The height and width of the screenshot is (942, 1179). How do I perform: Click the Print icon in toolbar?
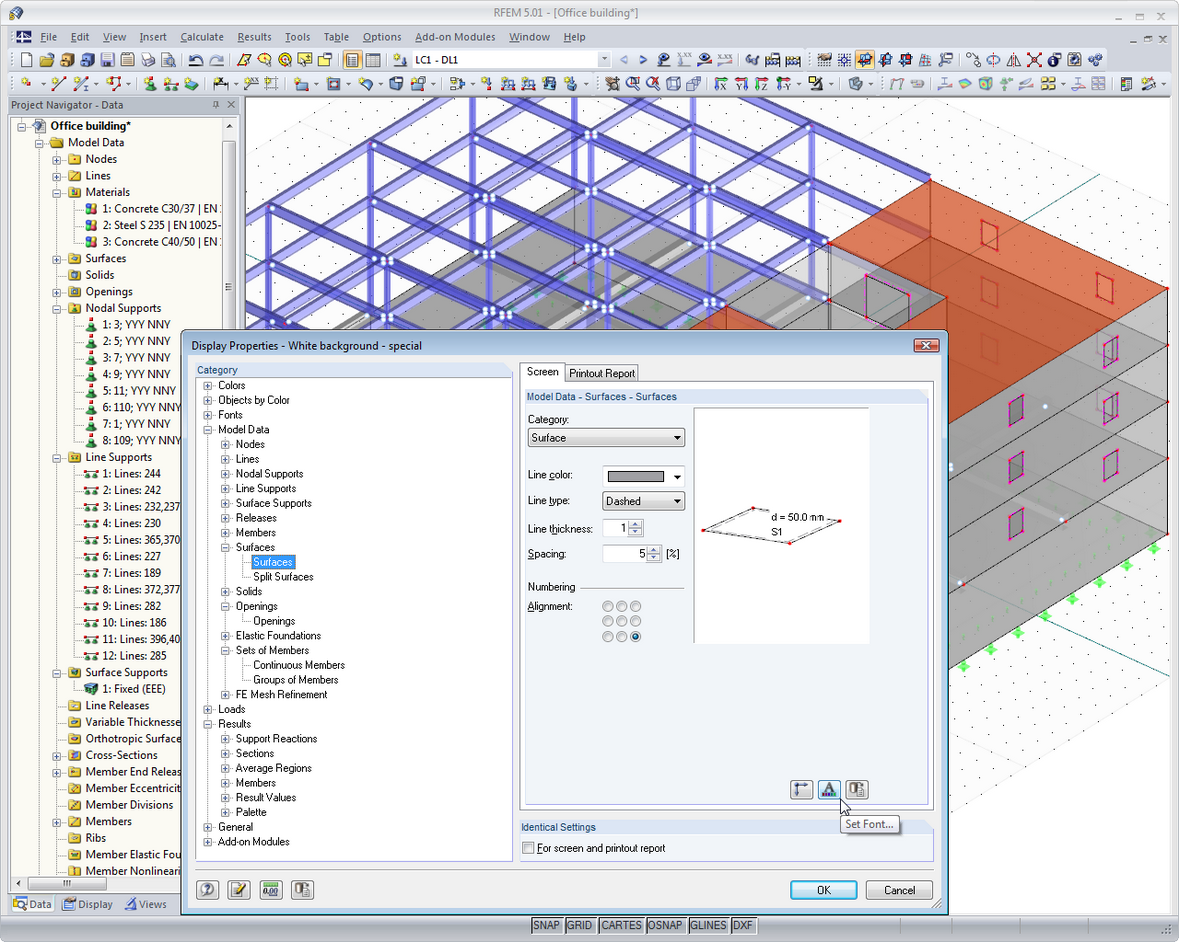(x=148, y=59)
